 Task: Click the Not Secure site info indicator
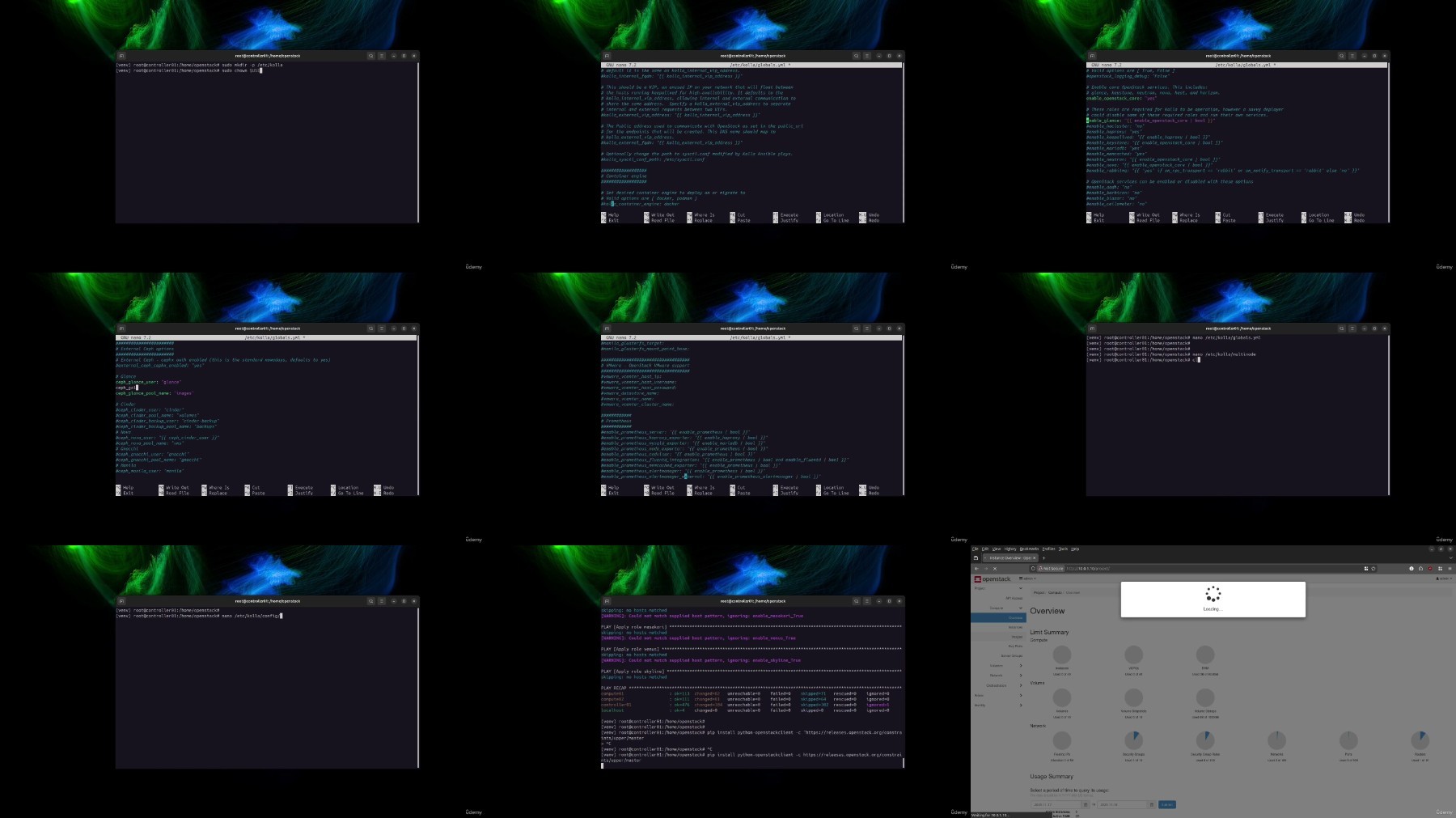(1052, 569)
